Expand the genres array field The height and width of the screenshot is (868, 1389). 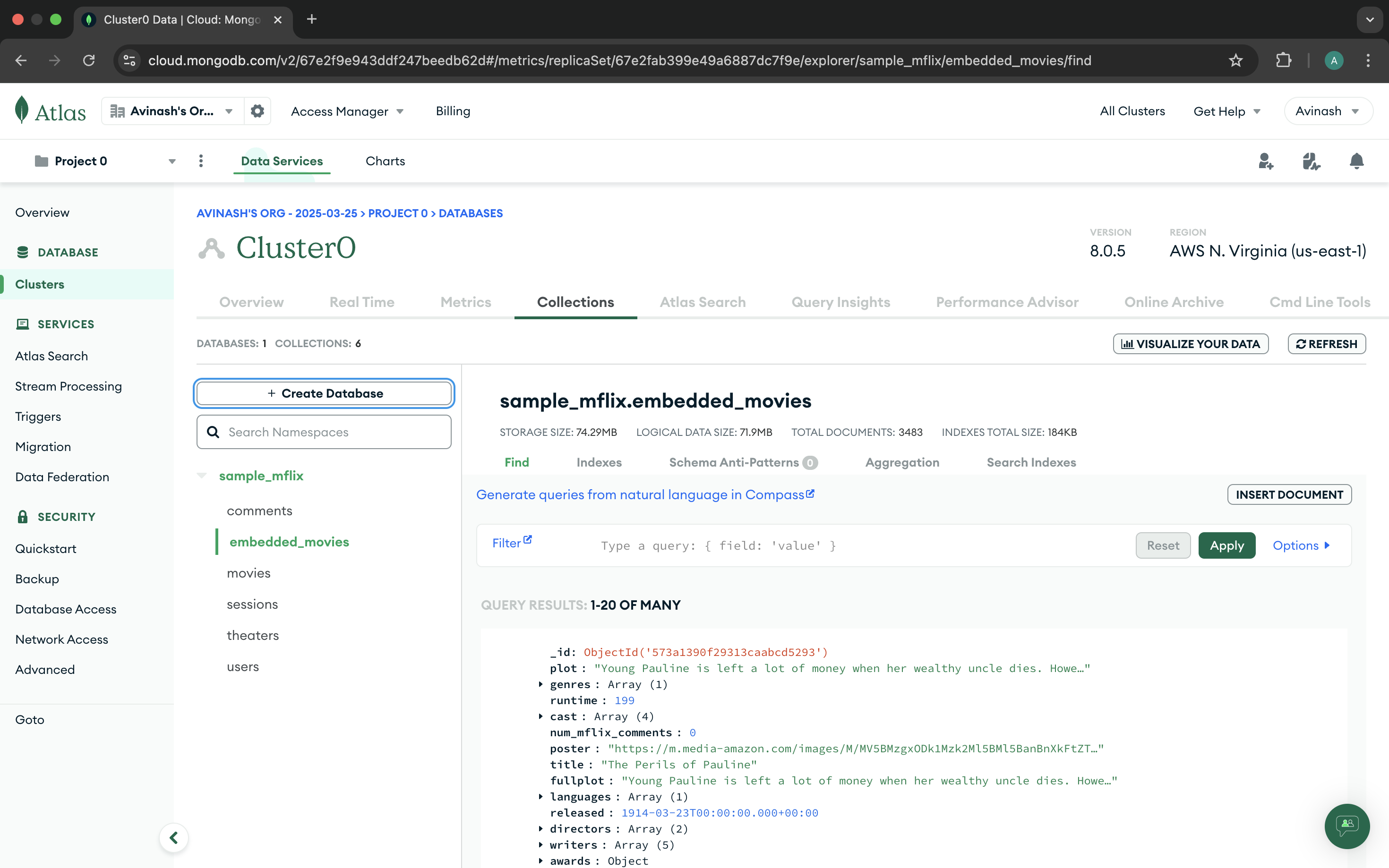point(541,684)
